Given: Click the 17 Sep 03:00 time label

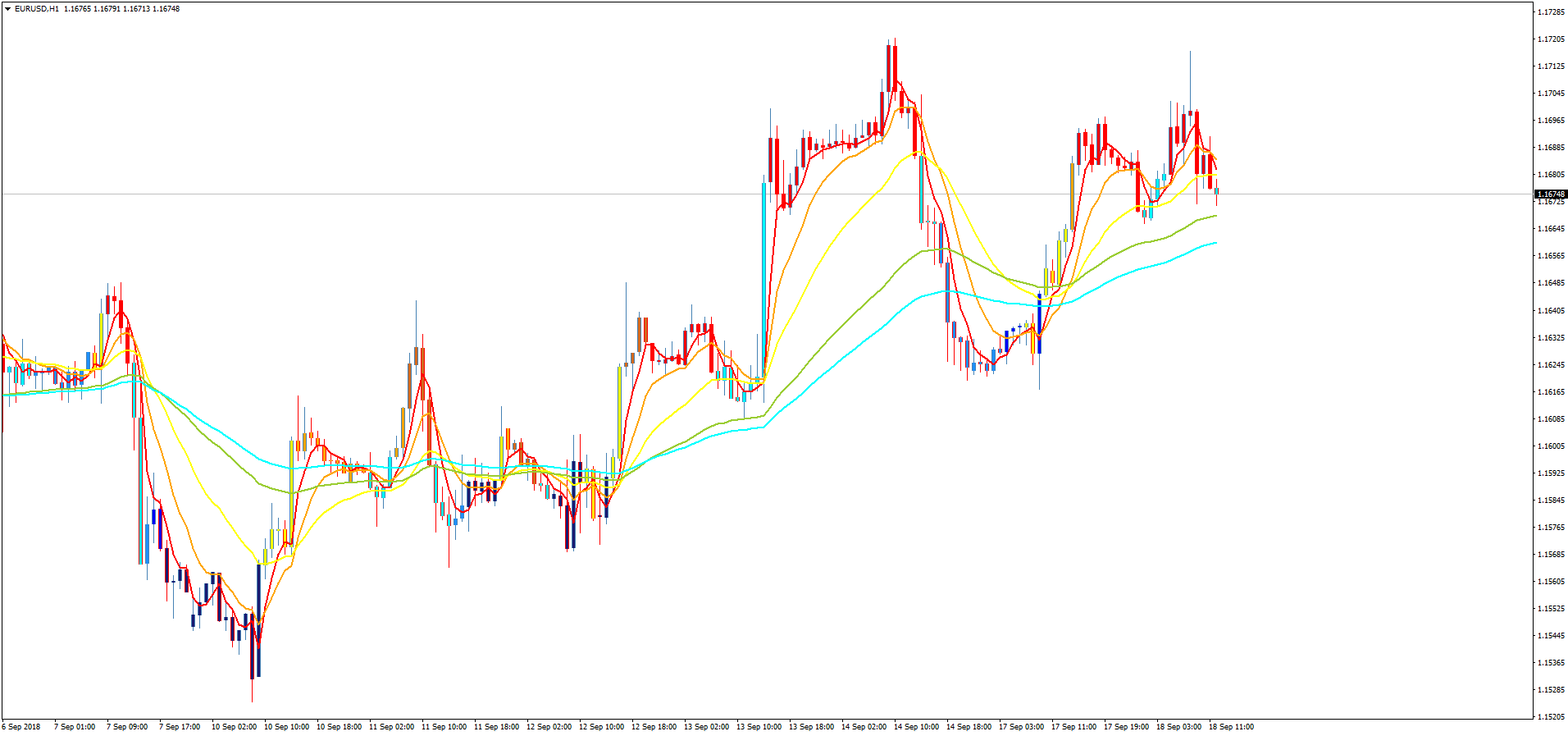Looking at the screenshot, I should coord(1022,727).
